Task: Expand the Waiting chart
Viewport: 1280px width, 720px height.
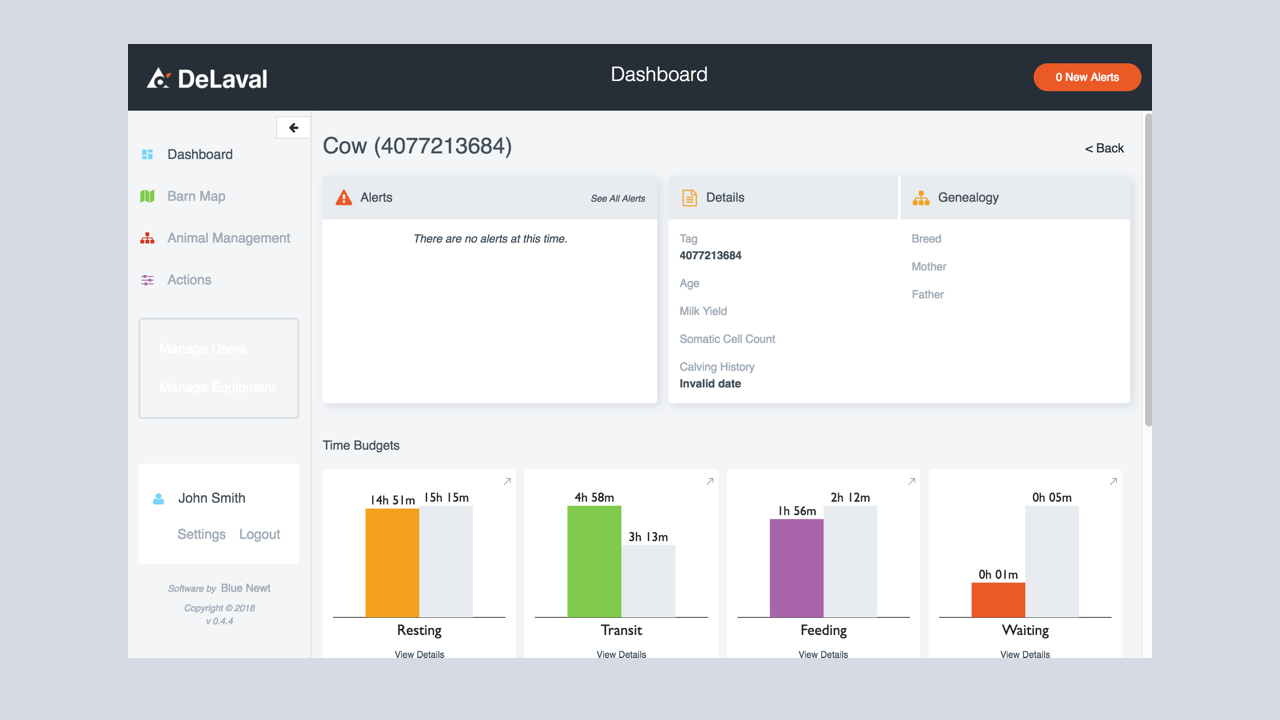Action: point(1112,481)
